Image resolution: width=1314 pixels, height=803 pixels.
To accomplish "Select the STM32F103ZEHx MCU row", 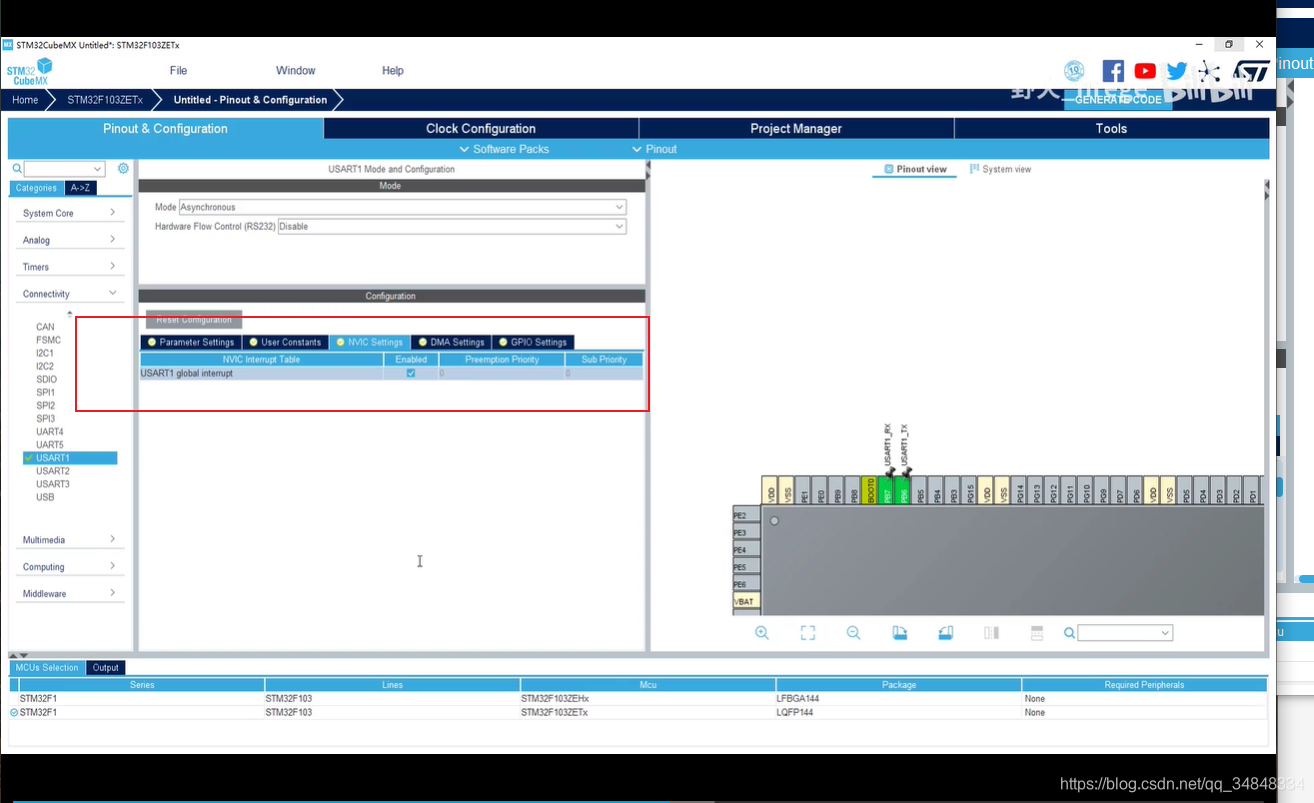I will tap(638, 699).
